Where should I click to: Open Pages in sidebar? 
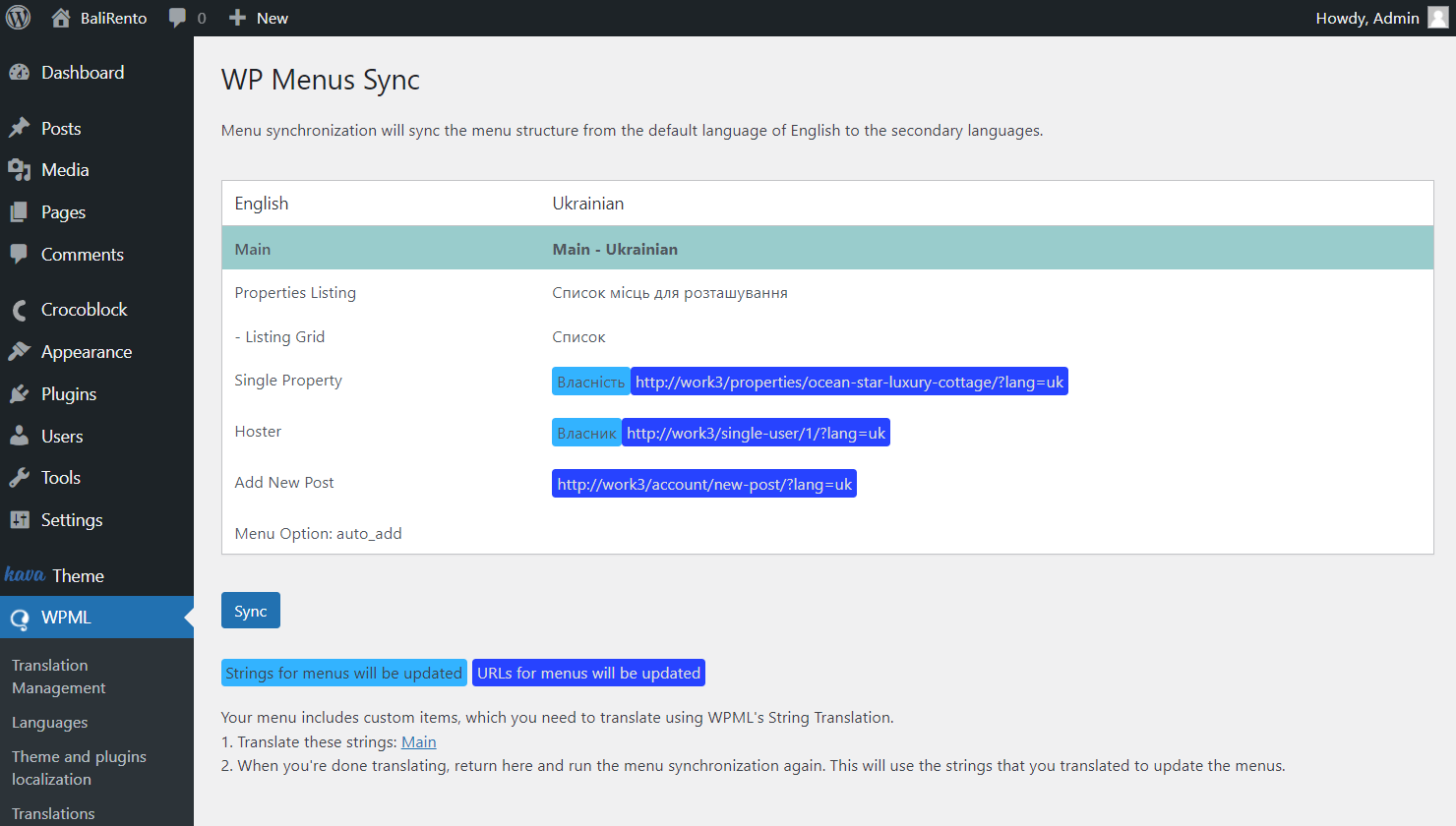[x=63, y=212]
